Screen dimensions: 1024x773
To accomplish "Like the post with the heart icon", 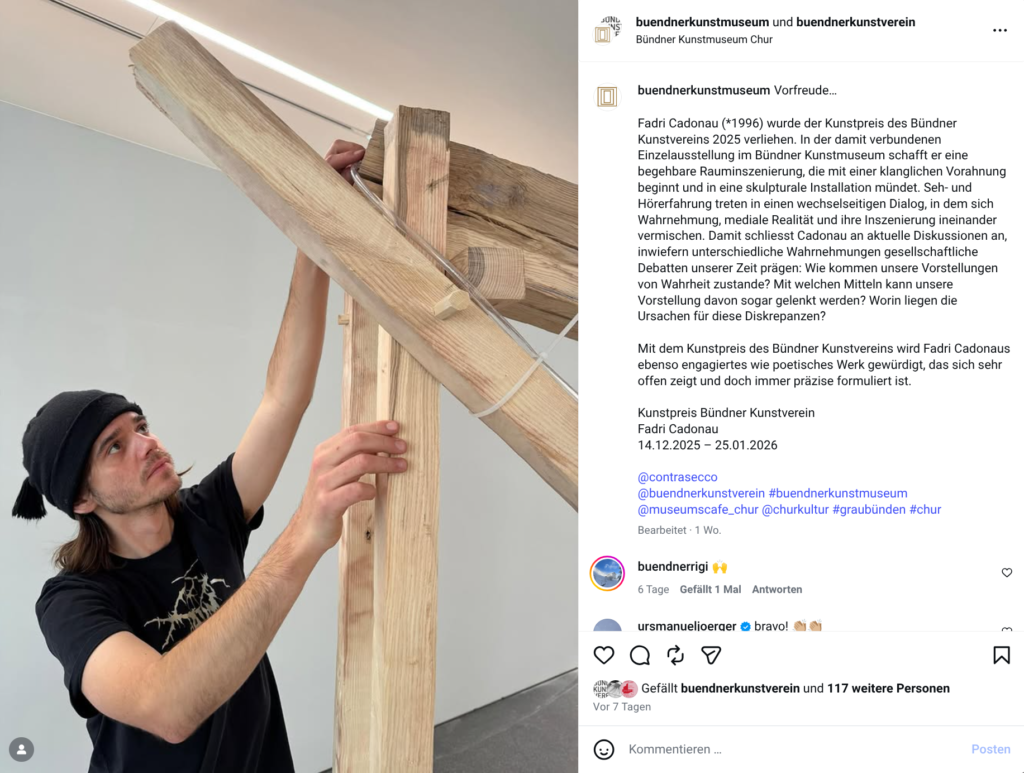I will pos(603,655).
